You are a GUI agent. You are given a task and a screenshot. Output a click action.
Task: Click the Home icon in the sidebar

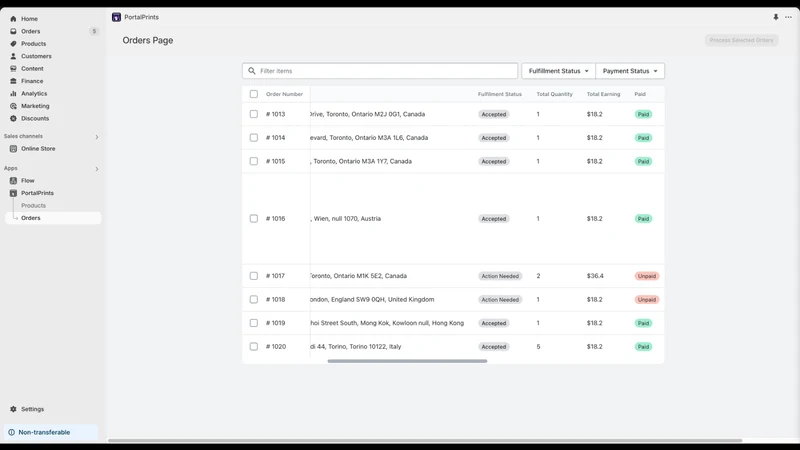13,19
